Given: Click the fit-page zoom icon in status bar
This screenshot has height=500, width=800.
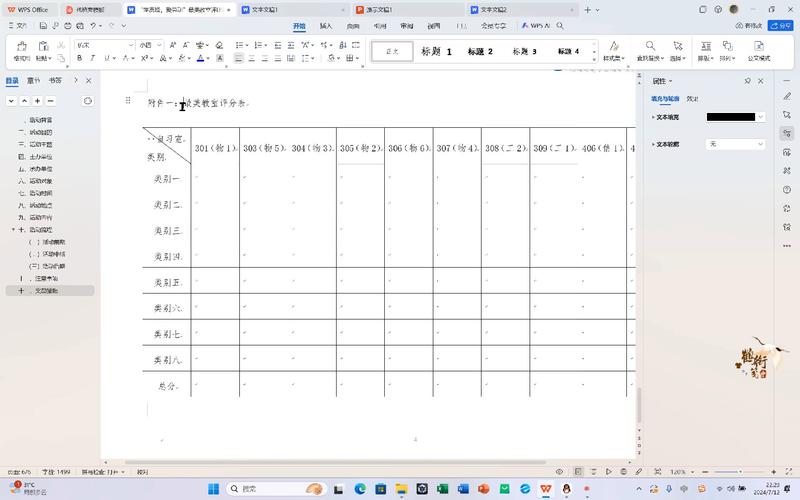Looking at the screenshot, I should 658,472.
